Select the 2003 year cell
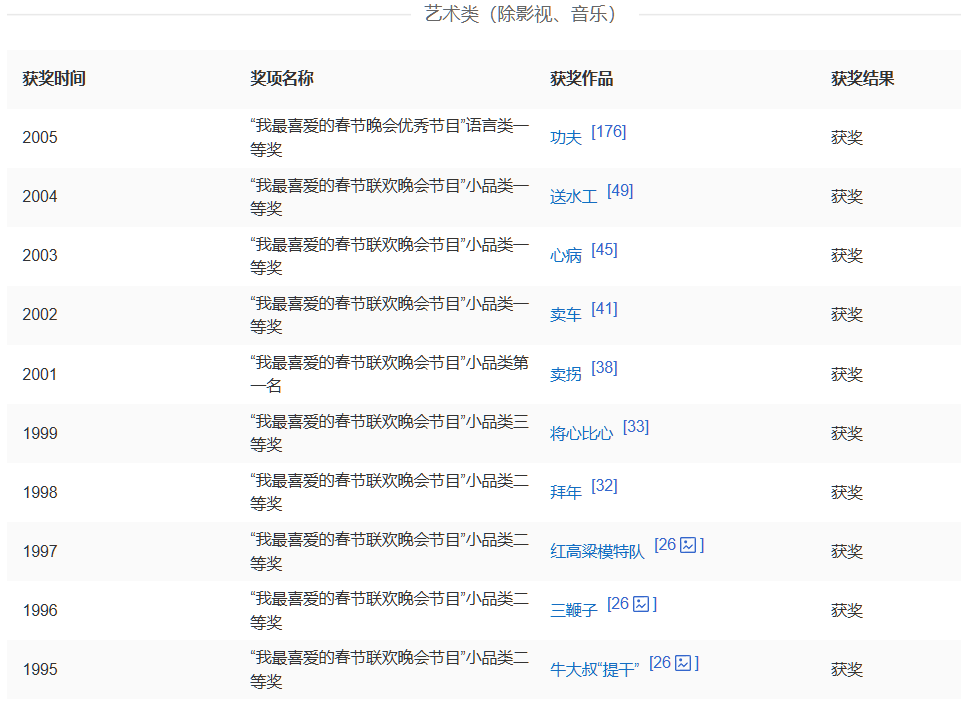961x711 pixels. click(x=40, y=256)
